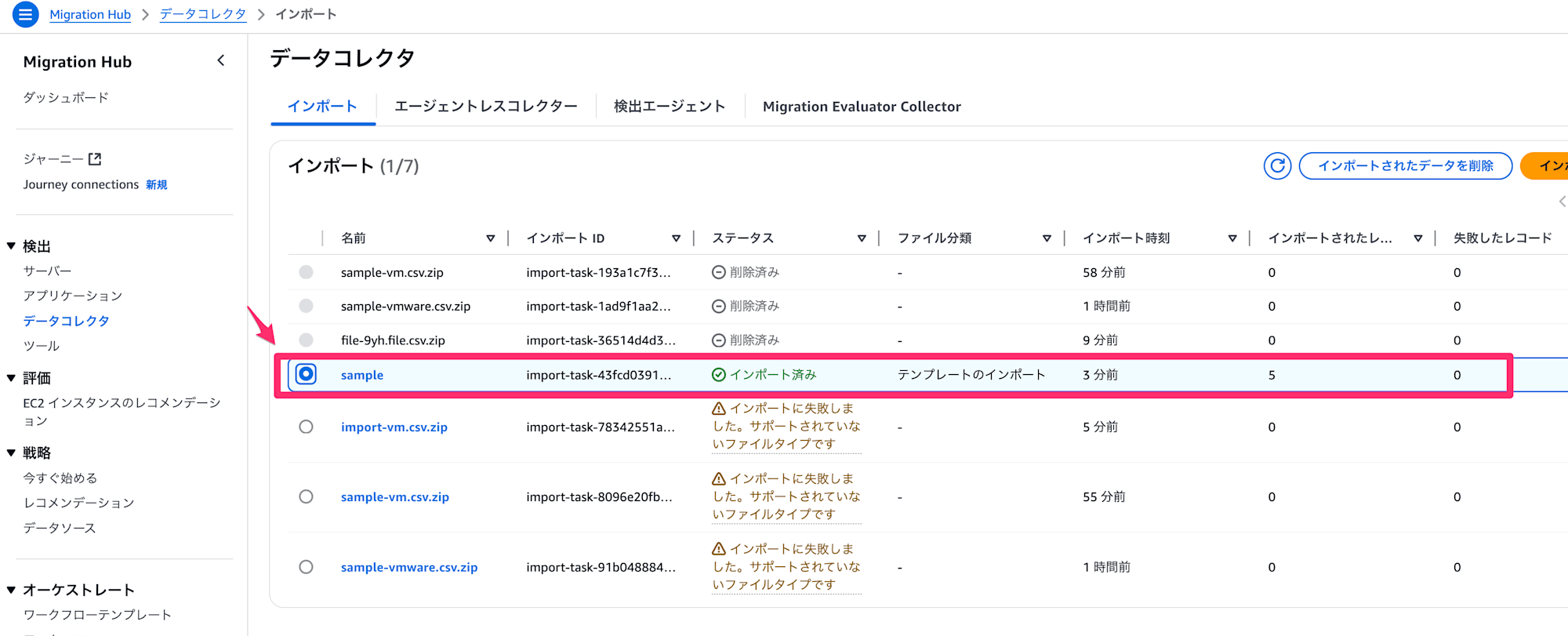This screenshot has height=636, width=1568.
Task: Switch to the Migration Evaluator Collector tab
Action: (x=862, y=107)
